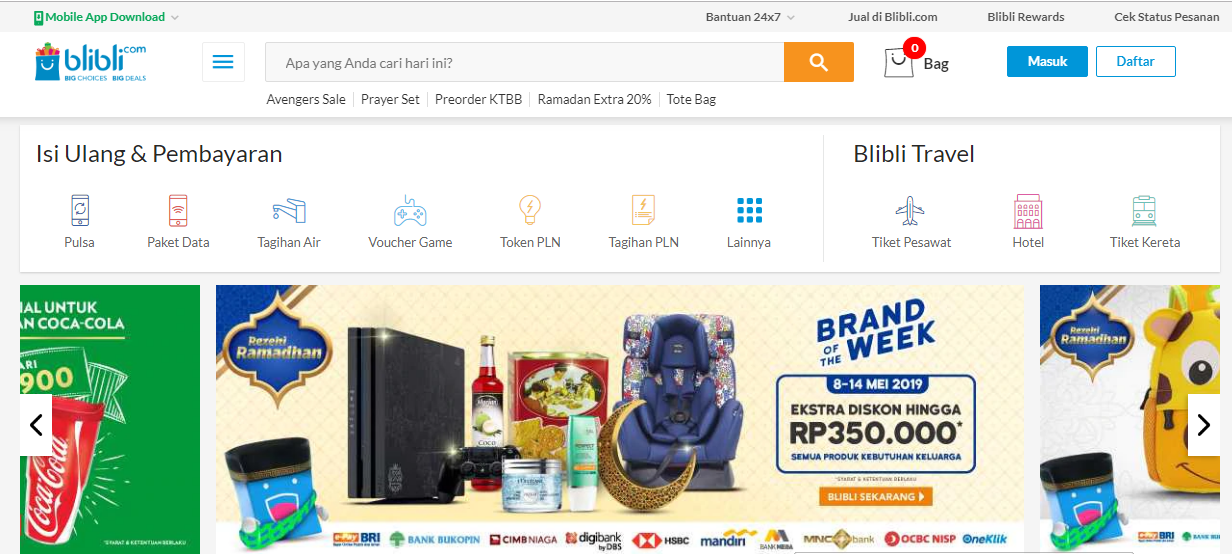Select the Paket Data icon
1232x554 pixels.
(x=178, y=210)
